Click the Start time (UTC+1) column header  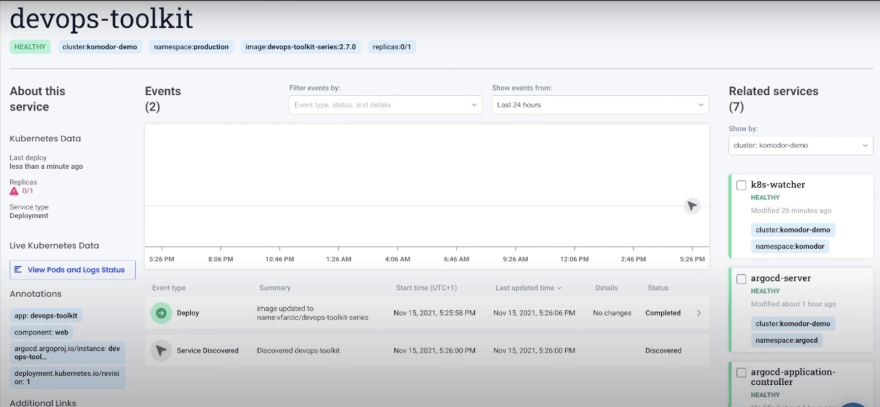[426, 288]
